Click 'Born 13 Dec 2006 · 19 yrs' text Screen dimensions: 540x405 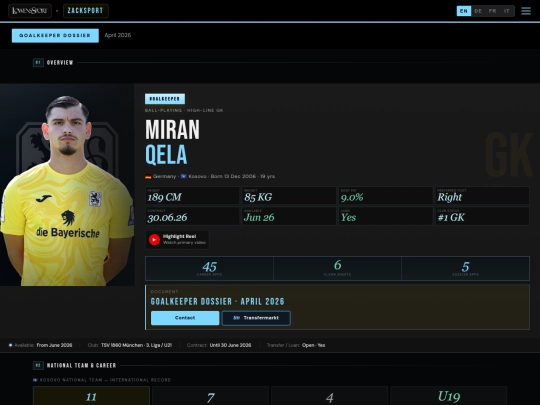[x=243, y=176]
